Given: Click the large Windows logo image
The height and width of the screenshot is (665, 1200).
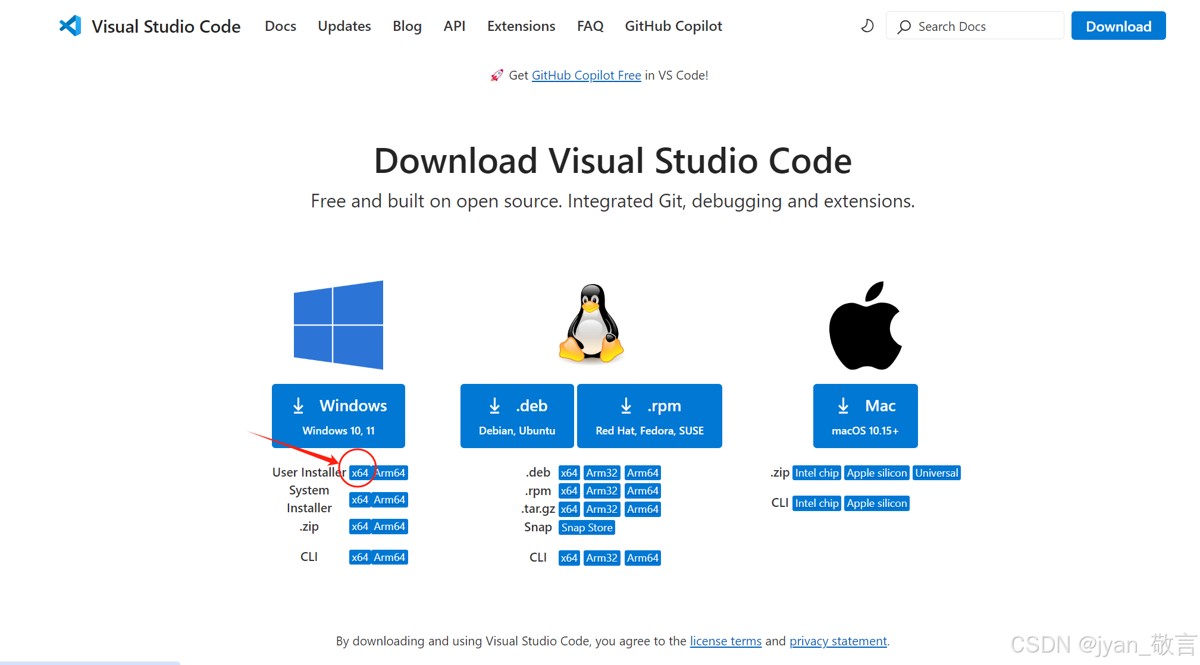Looking at the screenshot, I should point(338,325).
